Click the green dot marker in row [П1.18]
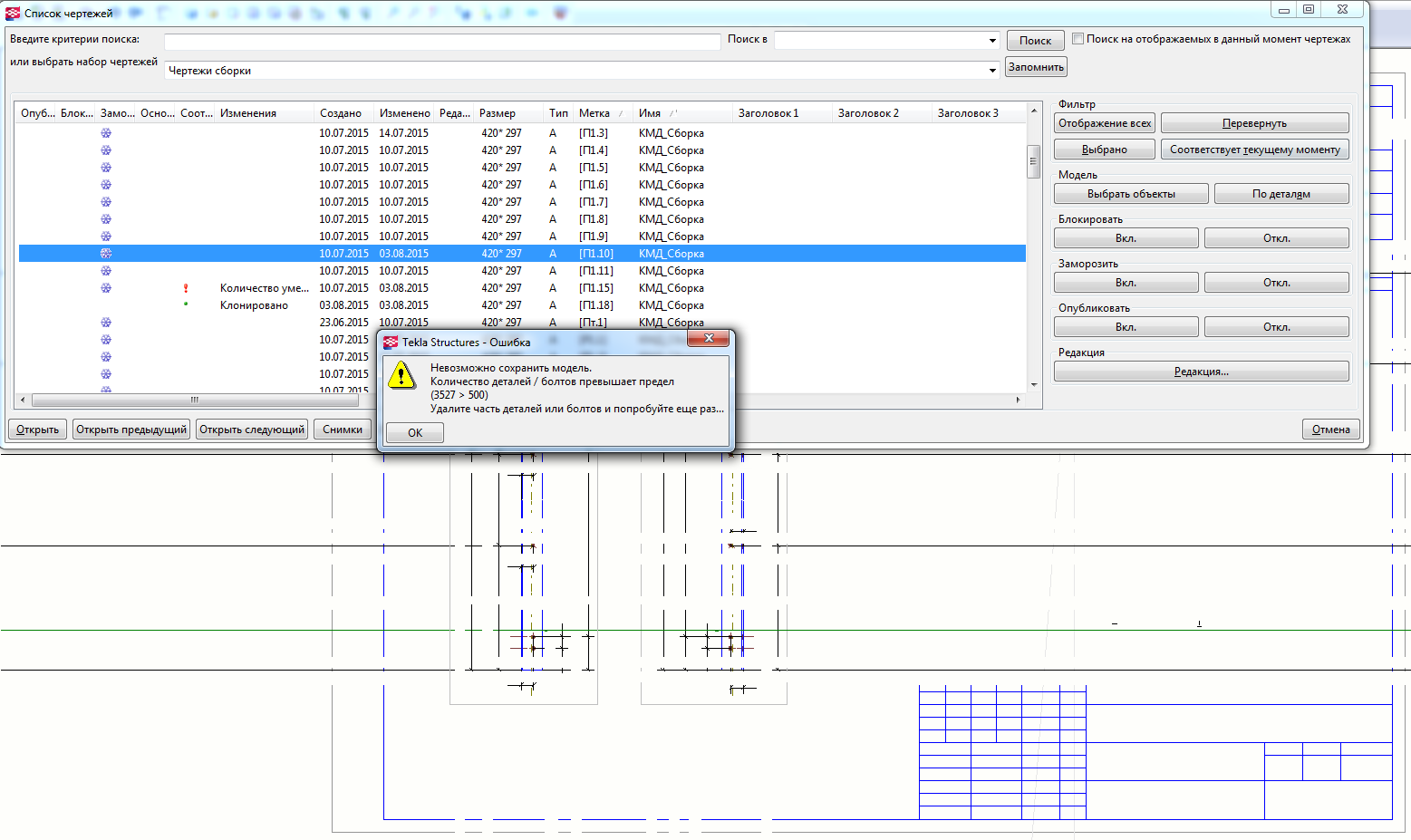Image resolution: width=1411 pixels, height=840 pixels. pos(186,304)
